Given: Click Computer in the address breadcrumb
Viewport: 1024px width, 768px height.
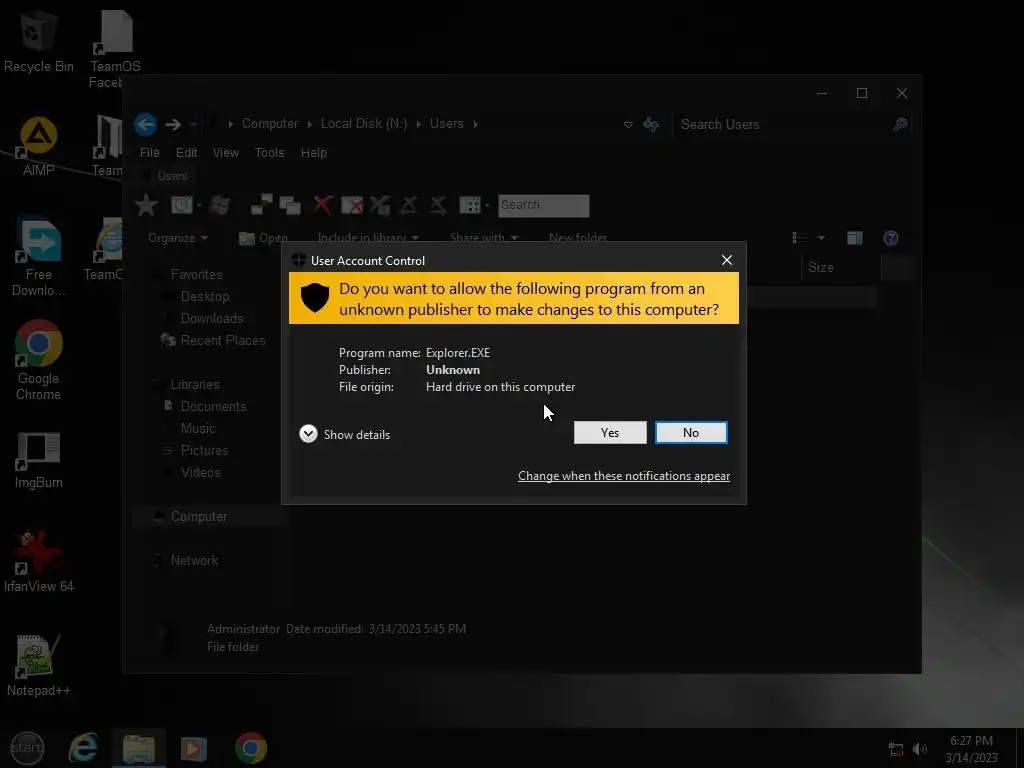Looking at the screenshot, I should 270,123.
